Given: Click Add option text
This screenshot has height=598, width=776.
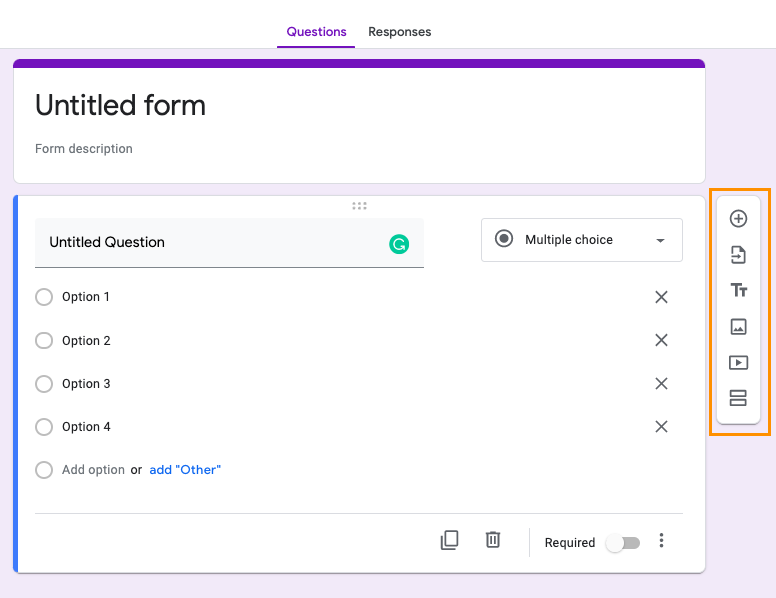Looking at the screenshot, I should 93,470.
